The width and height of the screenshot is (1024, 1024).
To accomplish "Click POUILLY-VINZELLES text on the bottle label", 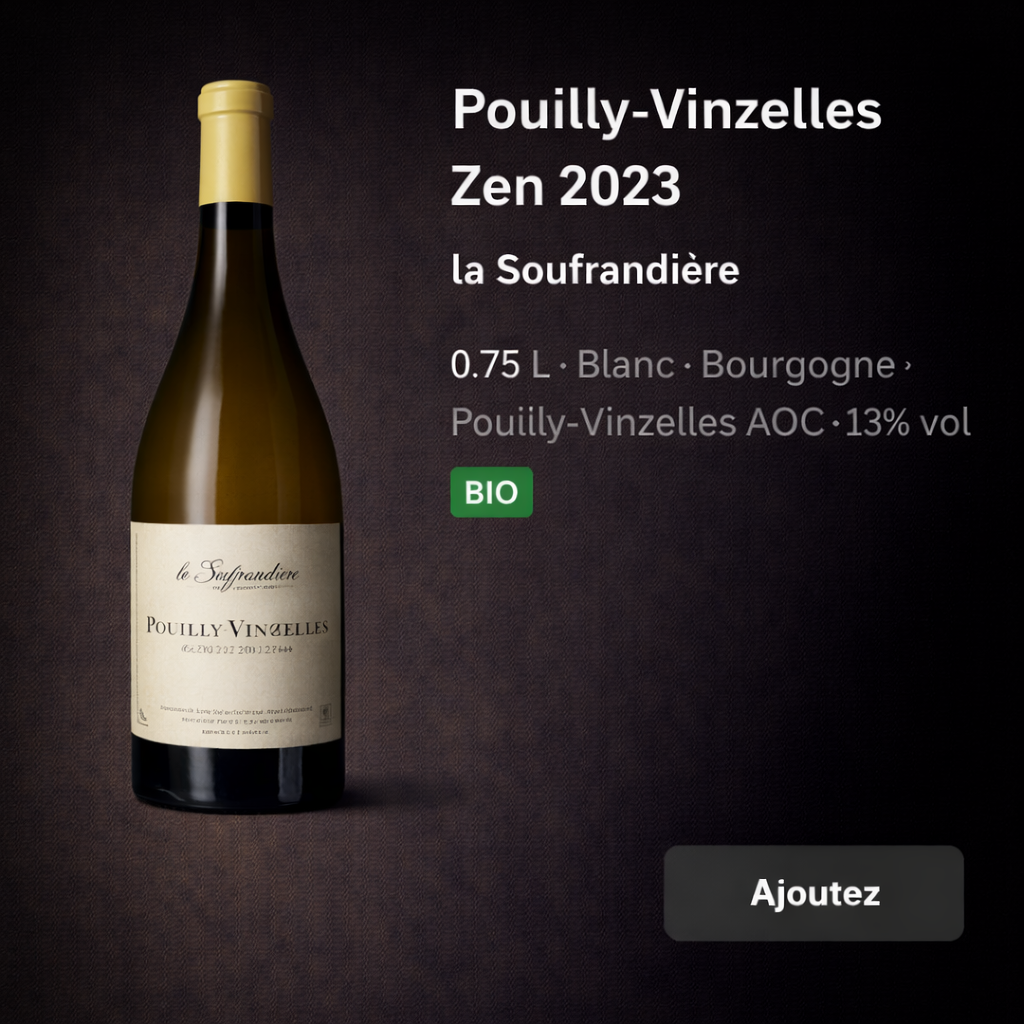I will 237,628.
